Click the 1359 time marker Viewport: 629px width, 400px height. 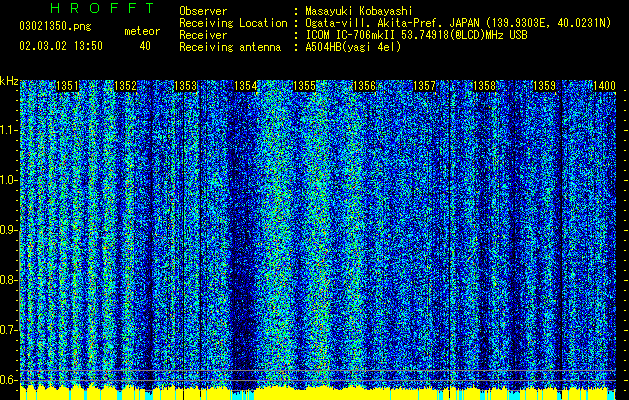click(x=544, y=86)
